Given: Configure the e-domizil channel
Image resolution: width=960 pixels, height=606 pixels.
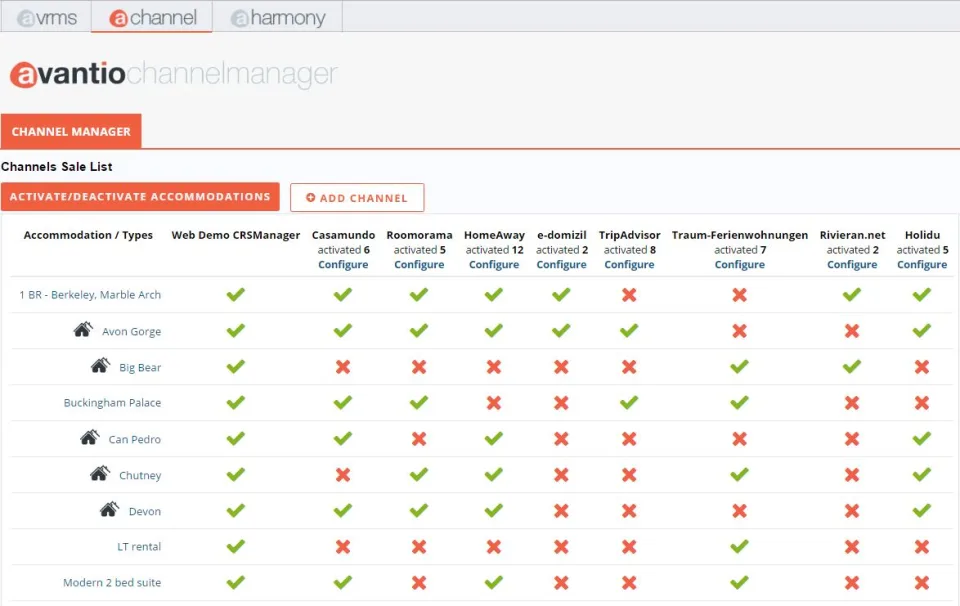Looking at the screenshot, I should click(561, 264).
